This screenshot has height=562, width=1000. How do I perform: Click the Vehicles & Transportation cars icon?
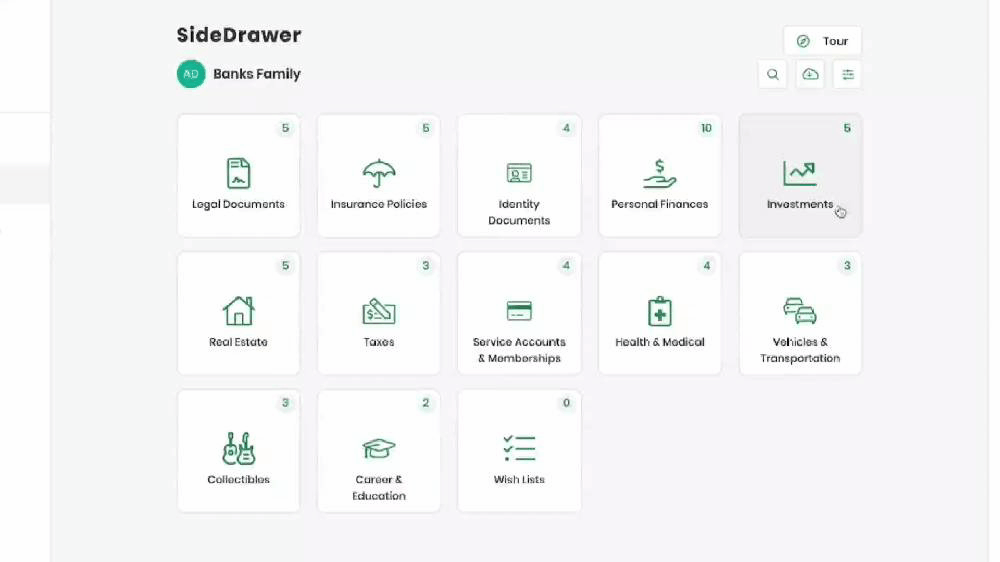click(800, 311)
